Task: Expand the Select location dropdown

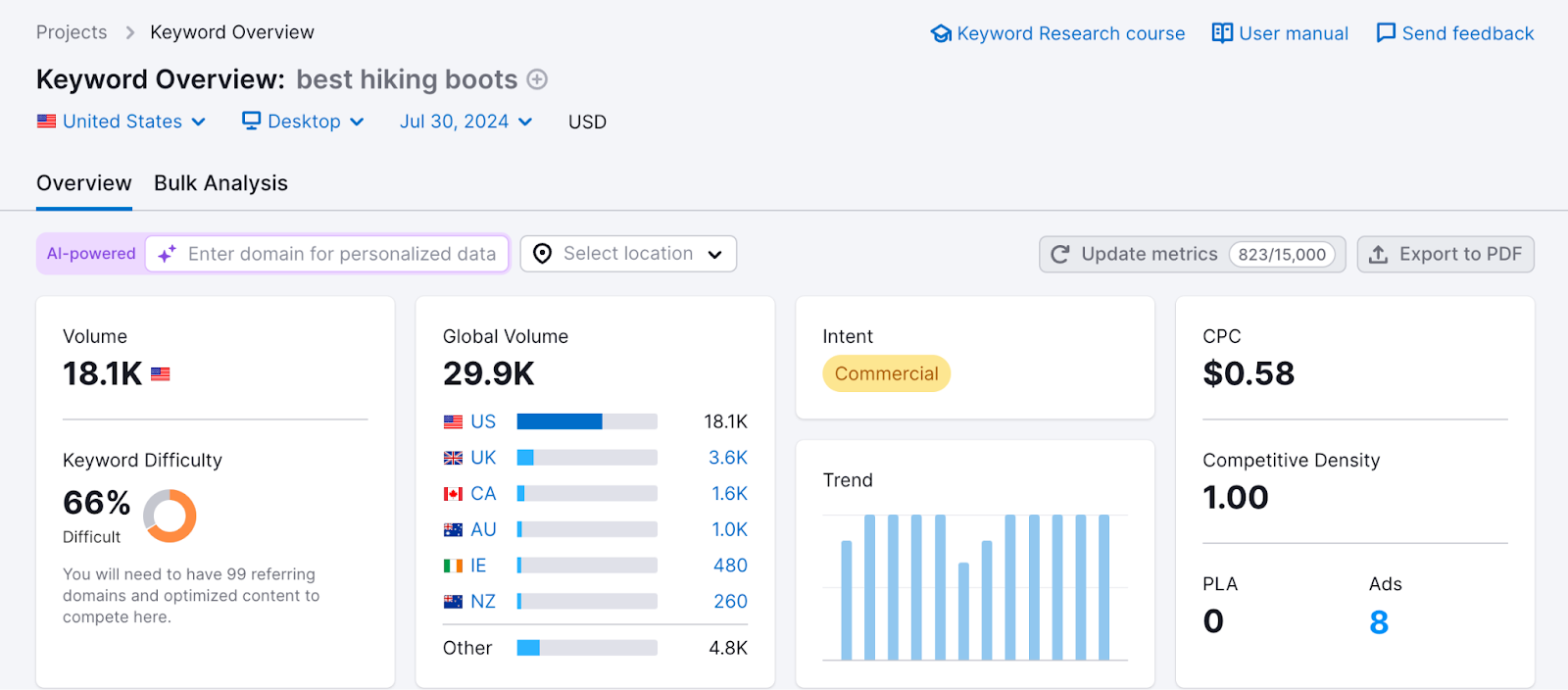Action: point(628,254)
